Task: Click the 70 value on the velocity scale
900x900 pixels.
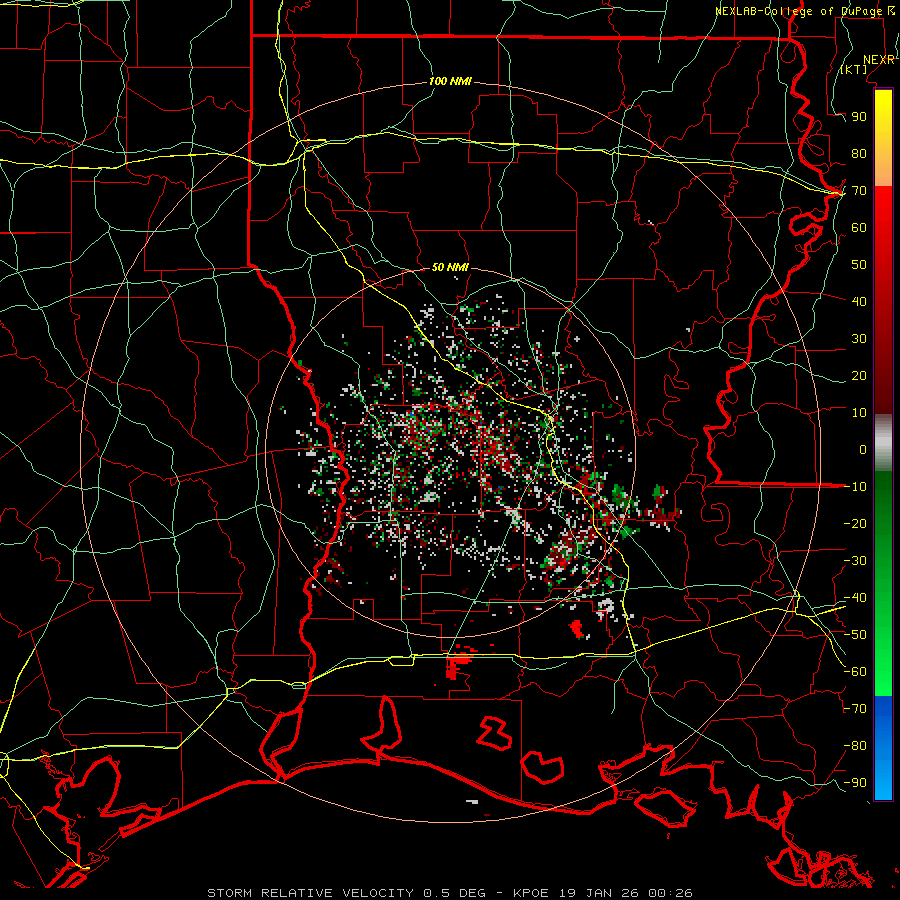Action: pyautogui.click(x=859, y=190)
